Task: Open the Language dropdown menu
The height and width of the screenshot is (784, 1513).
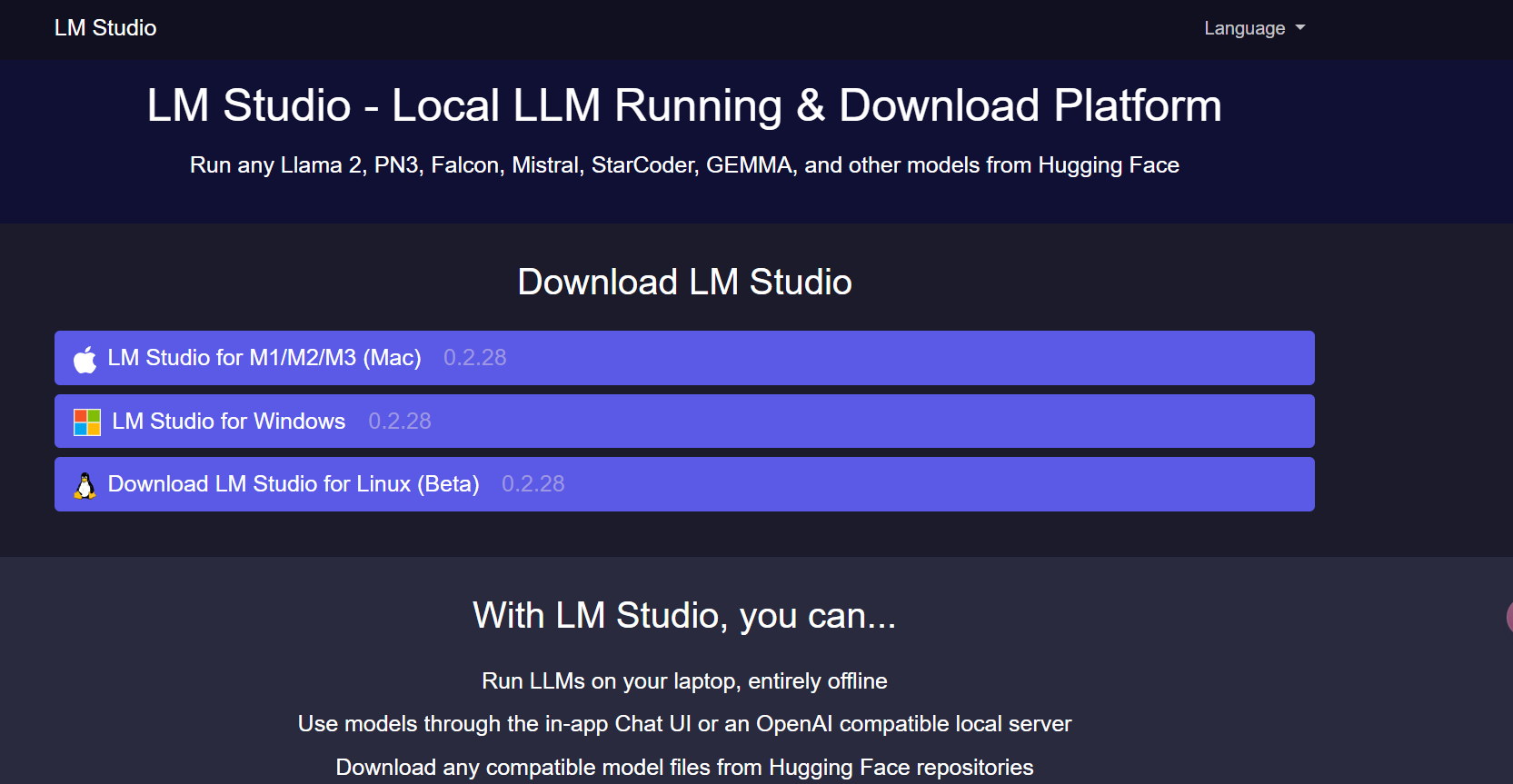Action: tap(1254, 28)
